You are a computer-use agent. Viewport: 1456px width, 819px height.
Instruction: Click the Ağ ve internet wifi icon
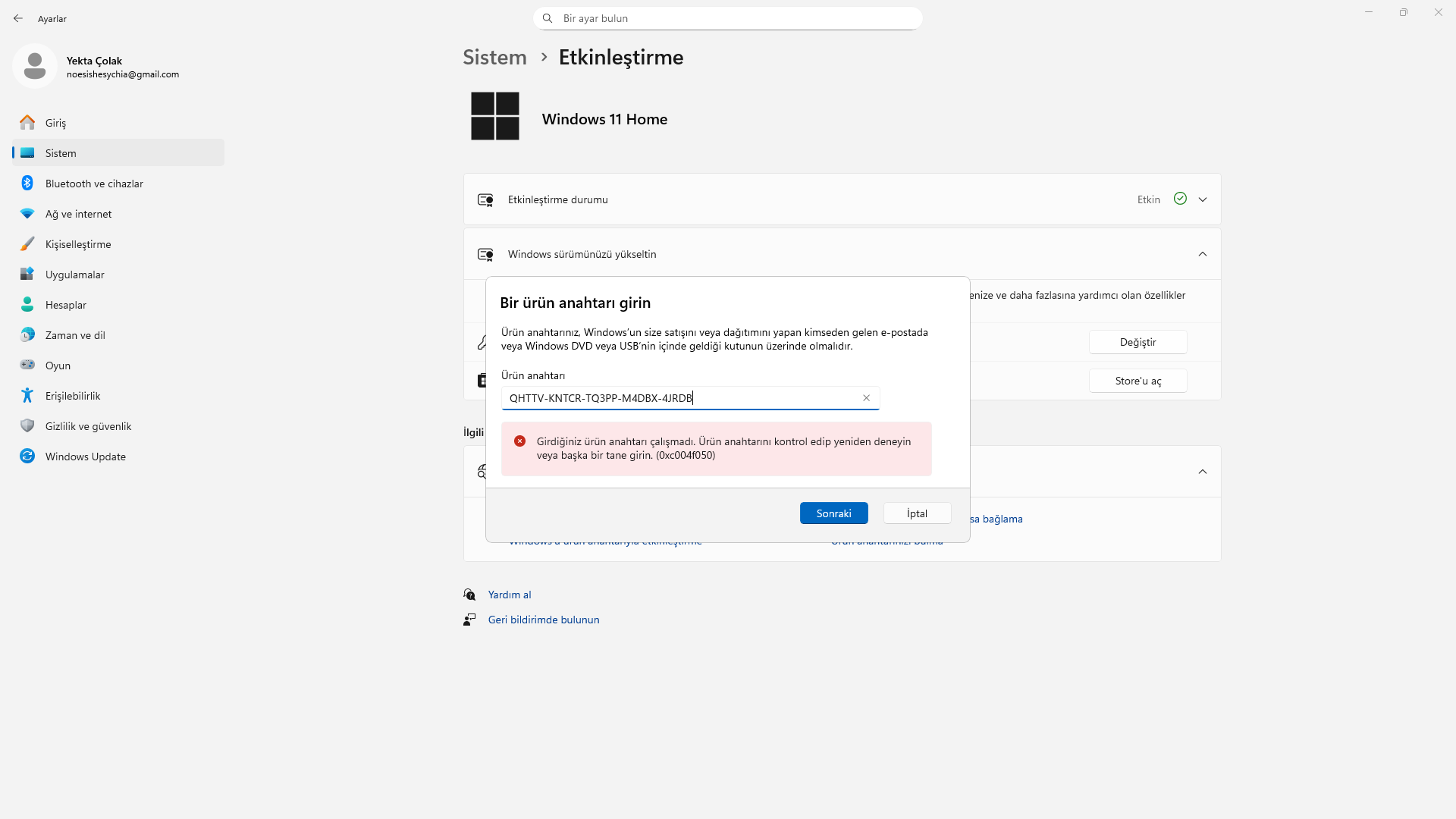click(27, 214)
